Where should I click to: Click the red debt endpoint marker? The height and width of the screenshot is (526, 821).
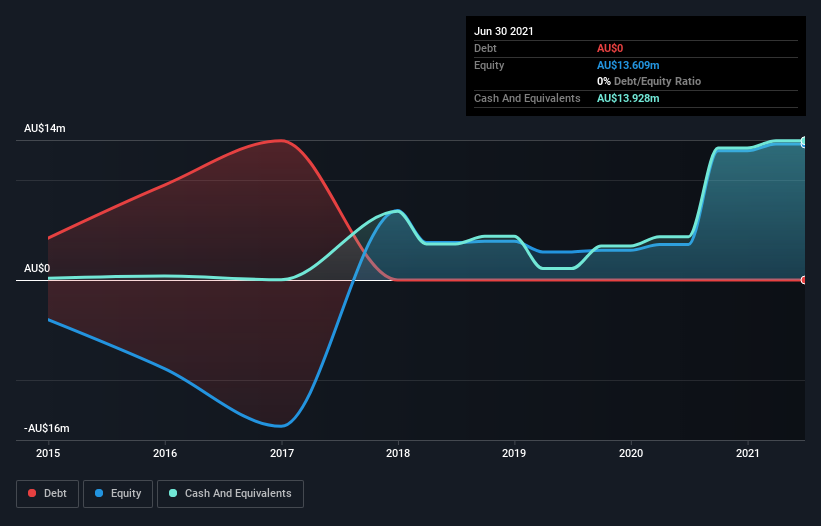pos(804,280)
